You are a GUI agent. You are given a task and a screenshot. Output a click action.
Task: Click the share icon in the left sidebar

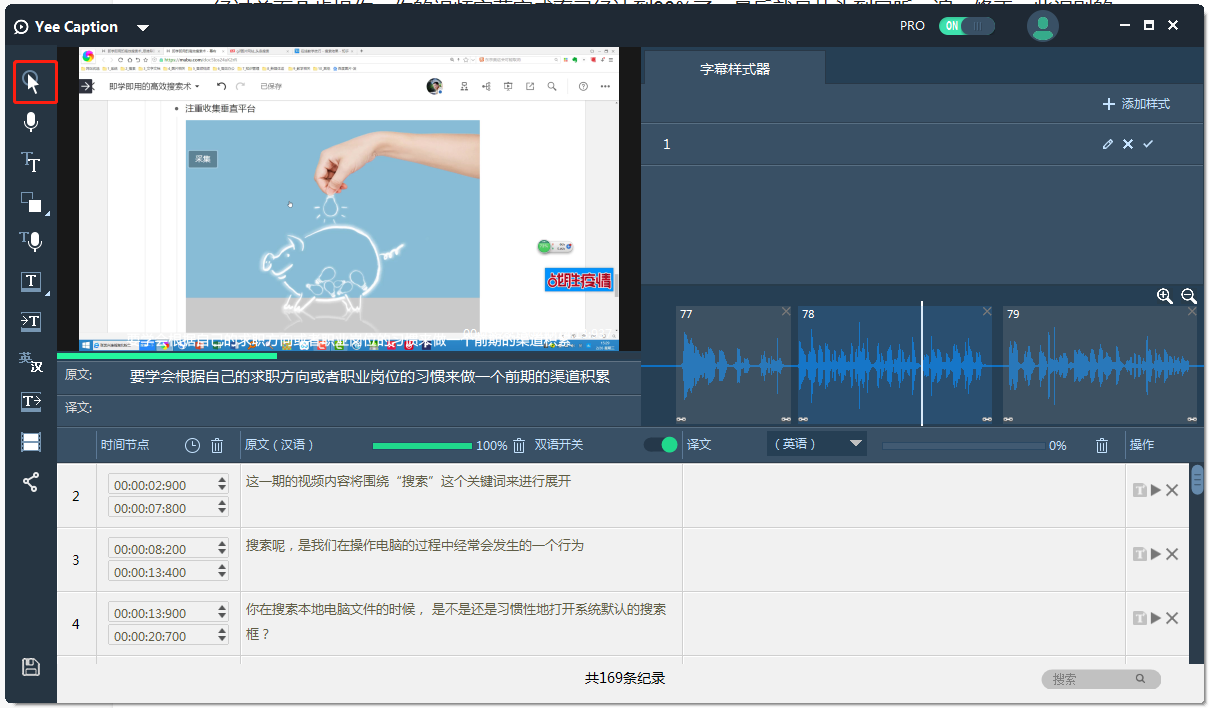pos(31,481)
